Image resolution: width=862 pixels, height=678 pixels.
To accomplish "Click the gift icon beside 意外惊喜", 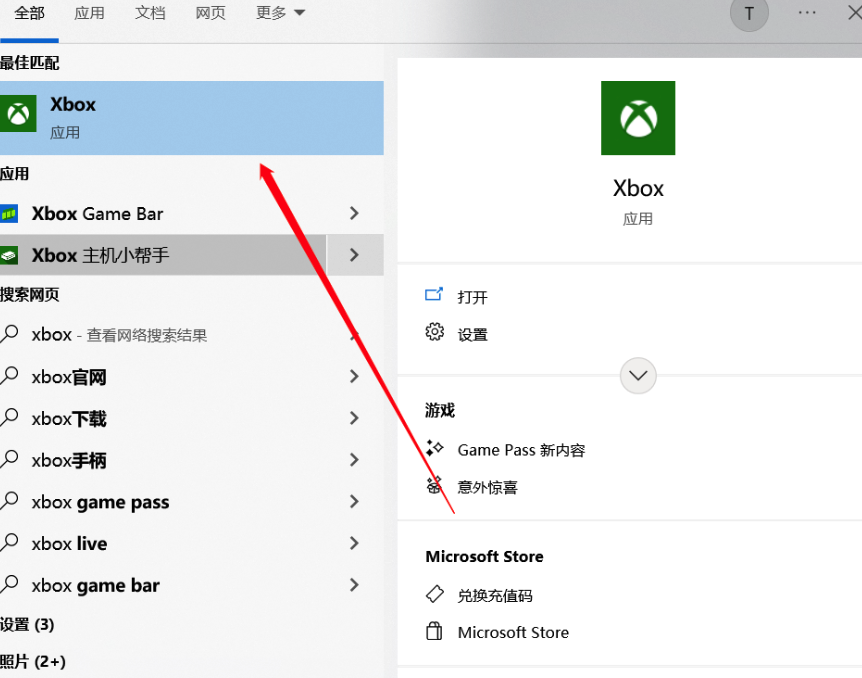I will (x=434, y=485).
